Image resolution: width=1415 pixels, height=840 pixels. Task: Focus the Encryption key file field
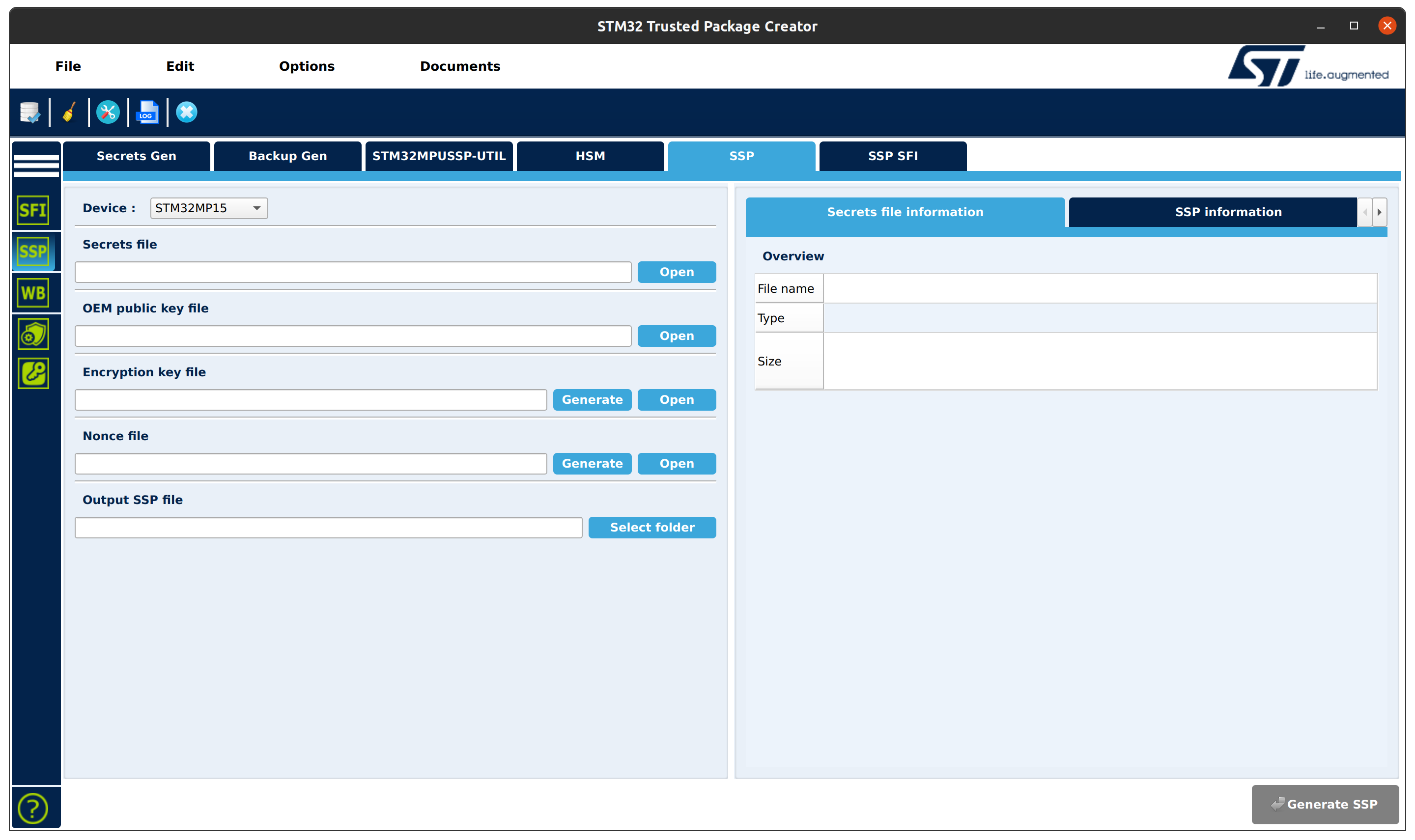coord(311,400)
